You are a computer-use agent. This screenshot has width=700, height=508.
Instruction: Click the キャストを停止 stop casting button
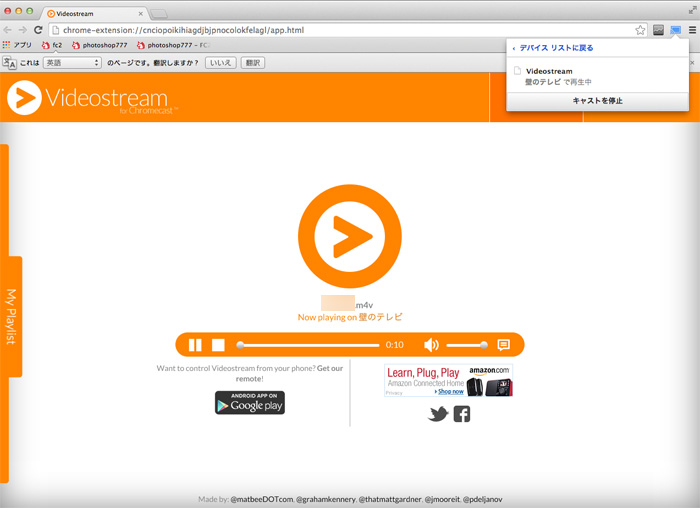pos(597,101)
